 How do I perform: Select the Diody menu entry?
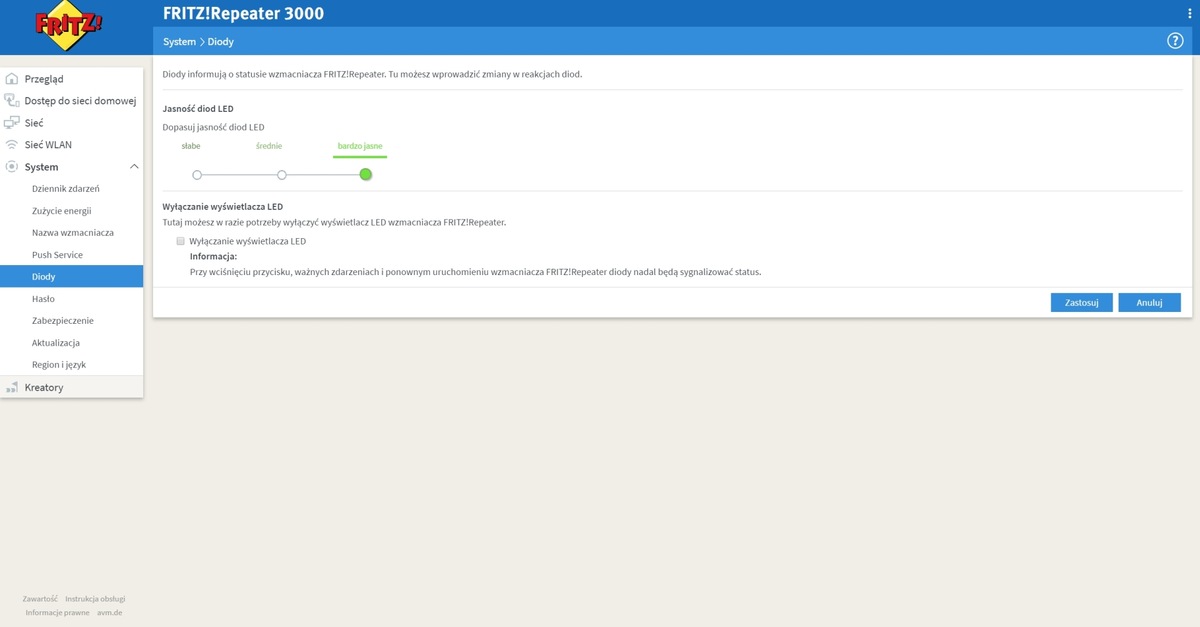pos(72,277)
